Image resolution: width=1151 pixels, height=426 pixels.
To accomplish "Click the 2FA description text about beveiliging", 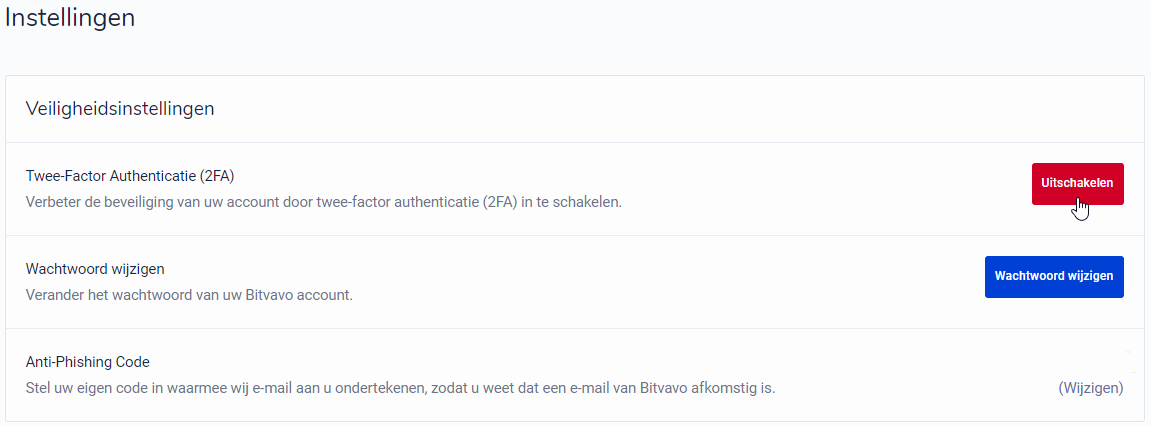I will point(324,201).
